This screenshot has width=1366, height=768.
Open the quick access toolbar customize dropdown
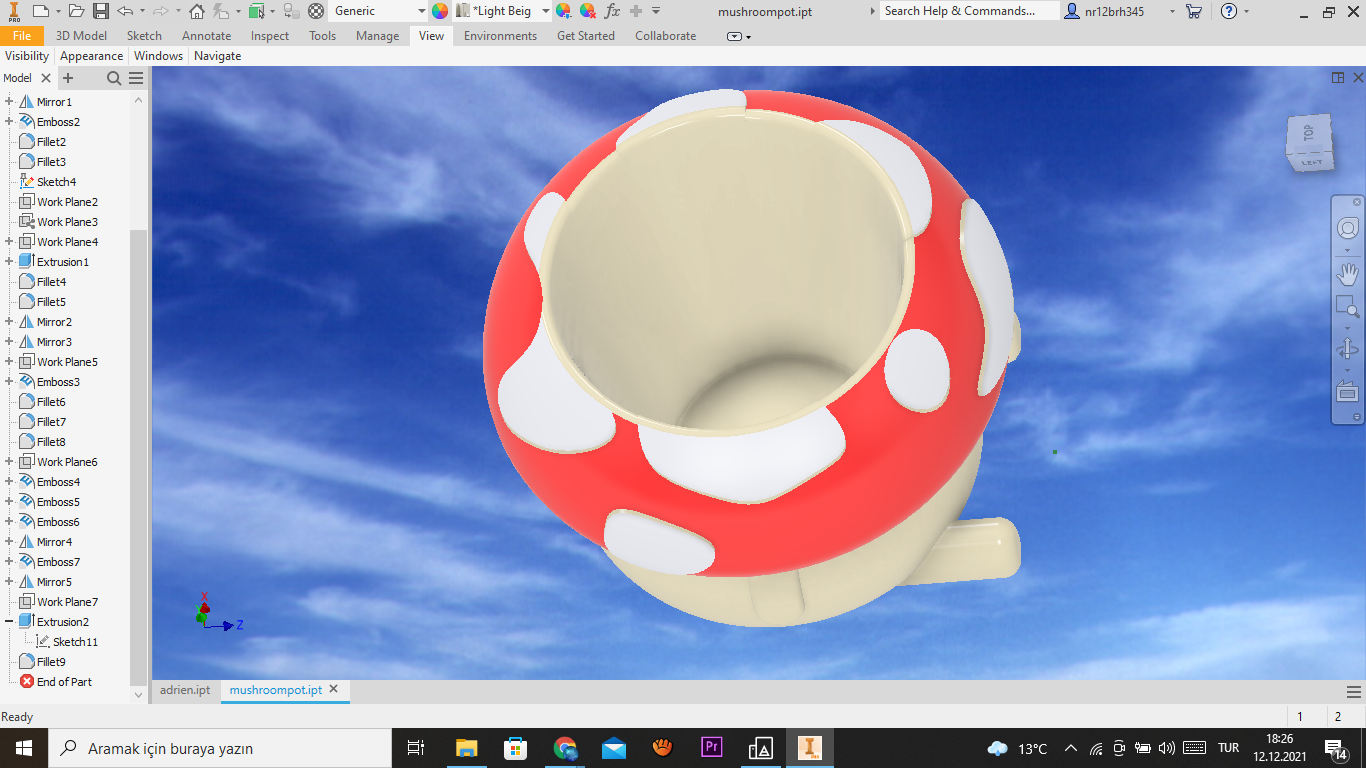coord(656,11)
